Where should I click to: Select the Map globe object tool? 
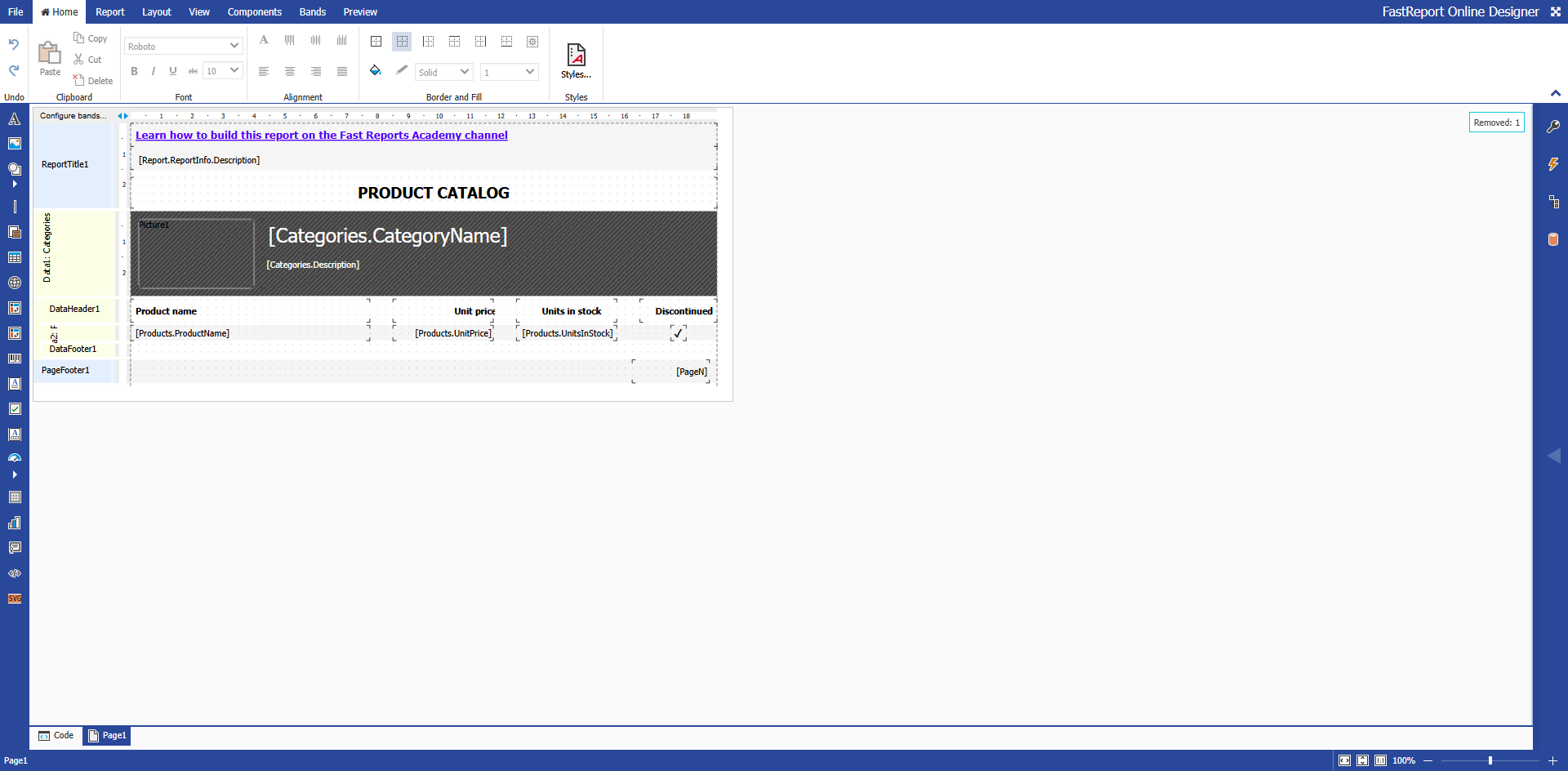pos(15,283)
